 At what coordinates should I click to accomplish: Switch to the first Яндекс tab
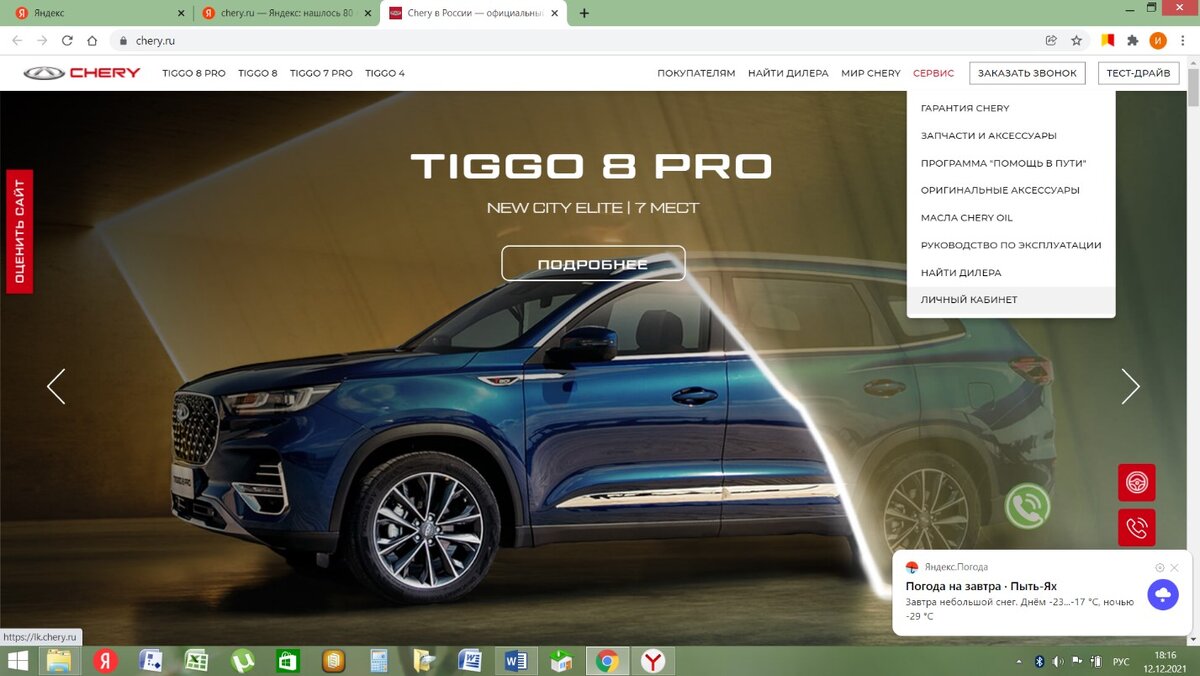pyautogui.click(x=95, y=13)
